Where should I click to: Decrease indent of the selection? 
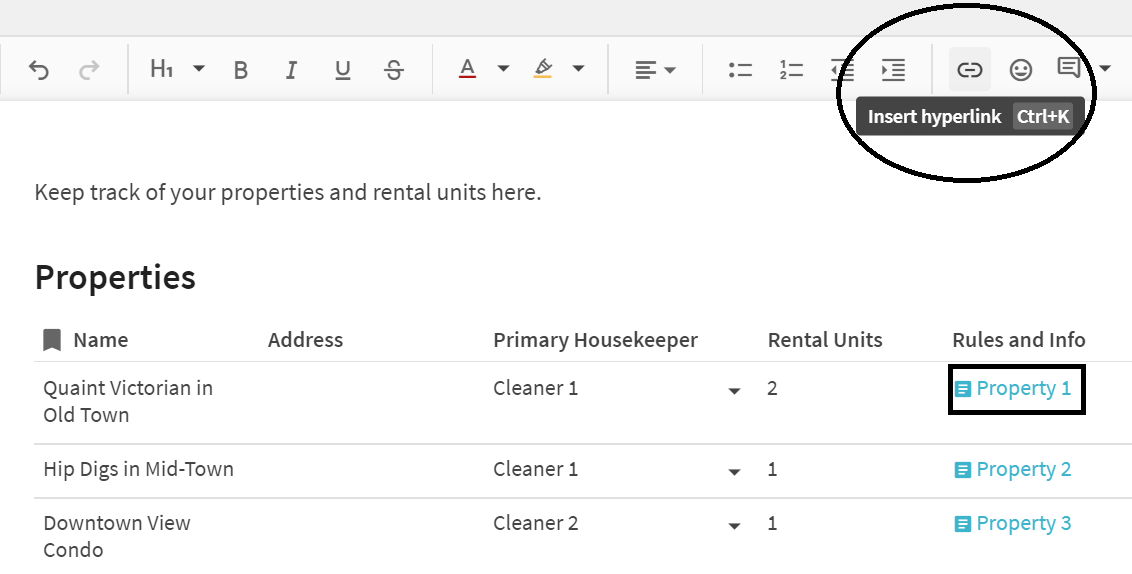[x=843, y=70]
